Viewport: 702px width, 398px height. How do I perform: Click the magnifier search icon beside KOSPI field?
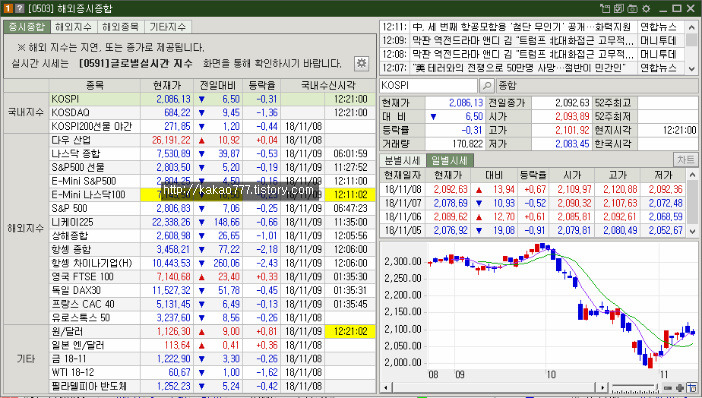pos(487,86)
